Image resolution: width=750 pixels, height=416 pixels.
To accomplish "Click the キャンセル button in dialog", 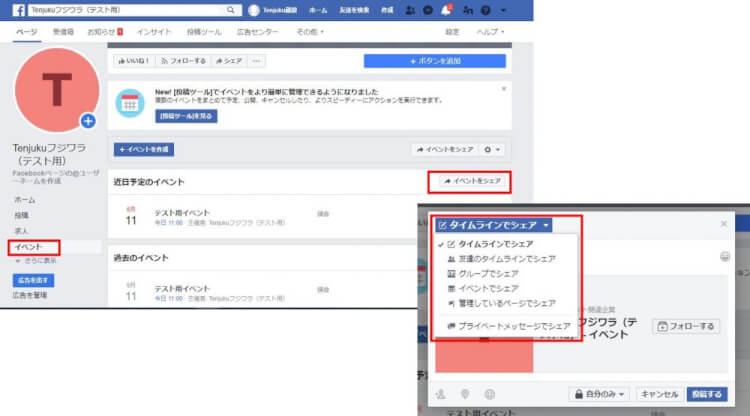I will 659,394.
